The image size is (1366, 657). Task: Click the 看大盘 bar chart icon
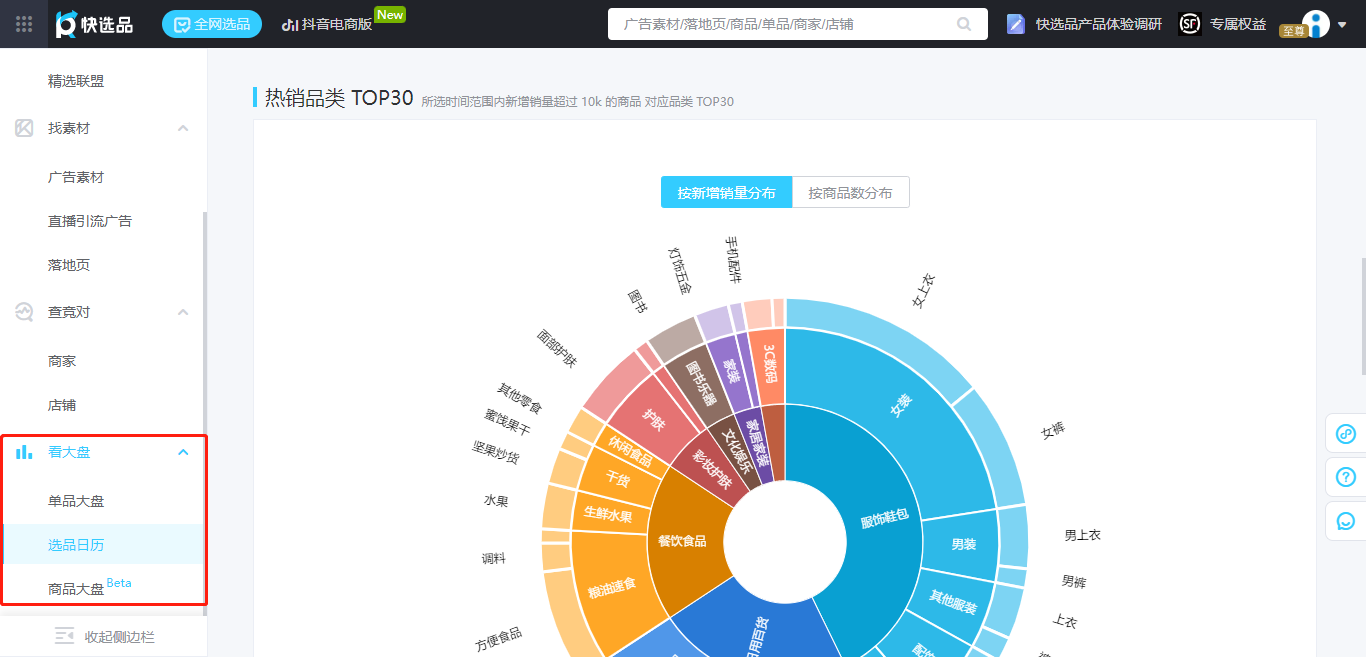(24, 452)
